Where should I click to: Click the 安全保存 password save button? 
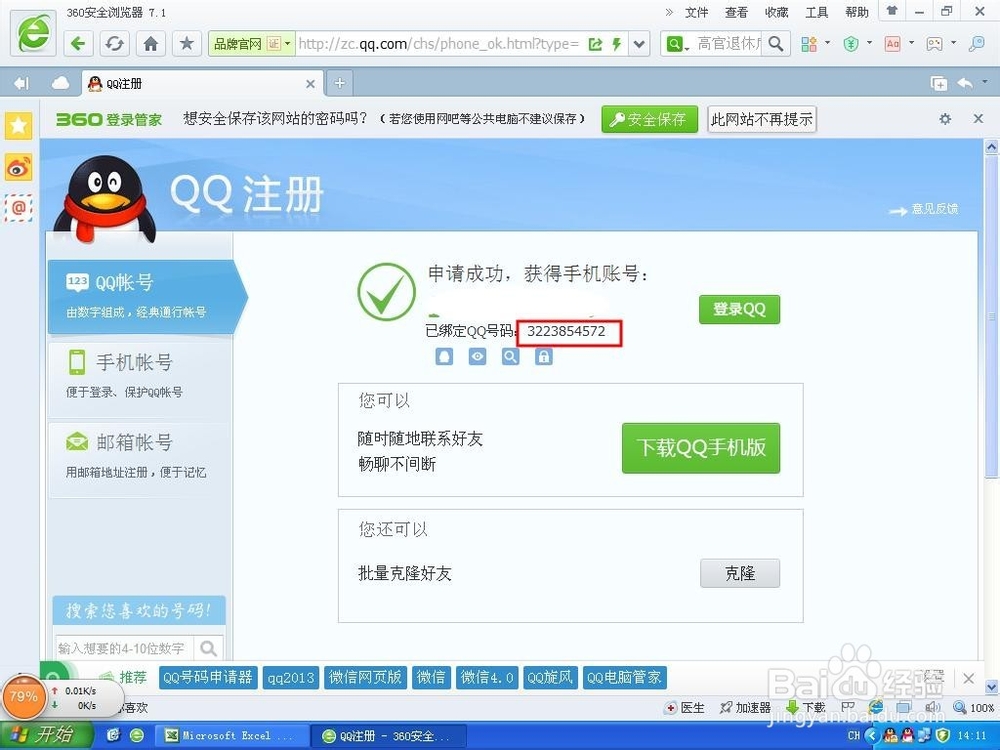[649, 119]
